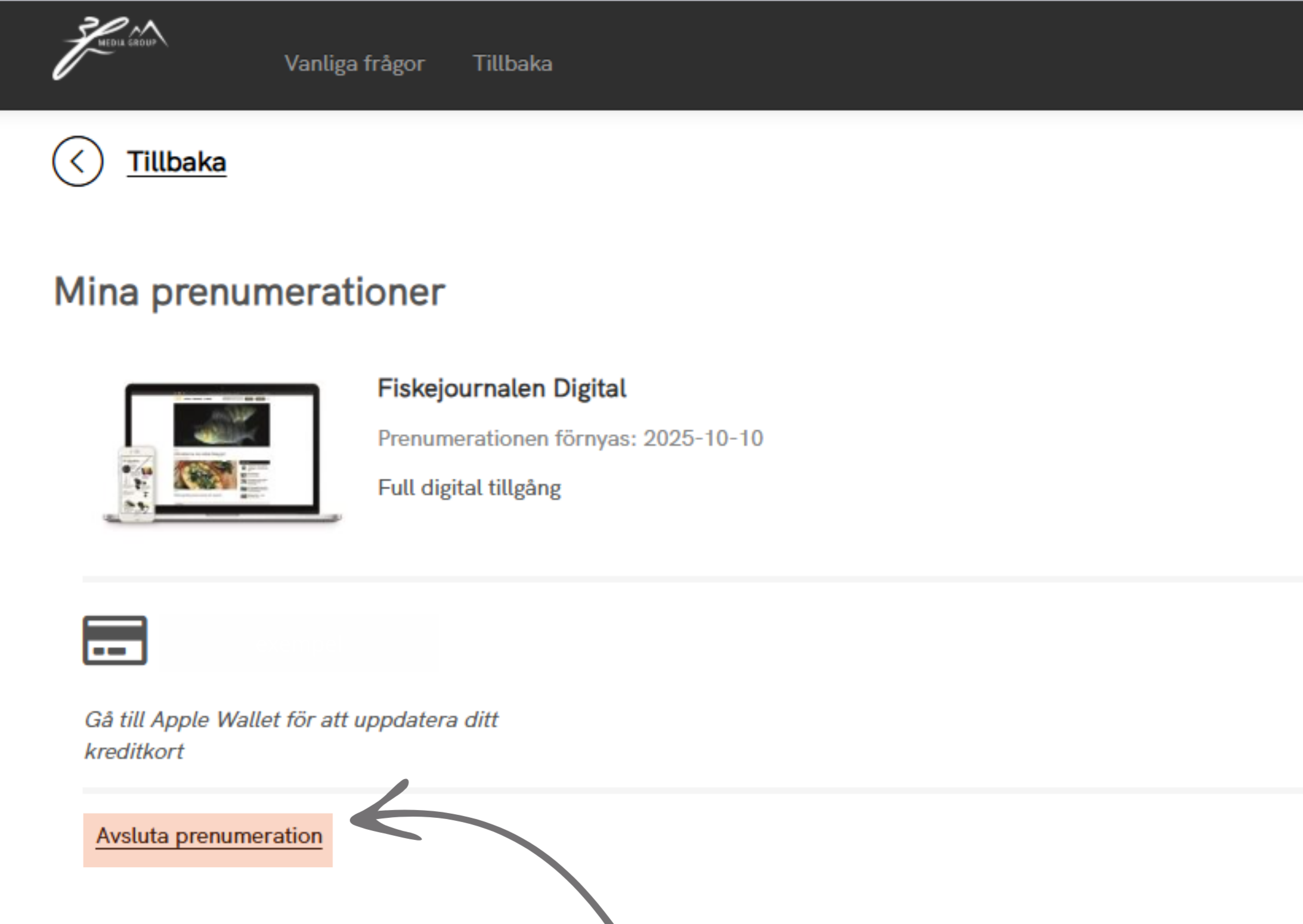Click the blurred card number field
Viewport: 1303px width, 924px height.
(298, 644)
